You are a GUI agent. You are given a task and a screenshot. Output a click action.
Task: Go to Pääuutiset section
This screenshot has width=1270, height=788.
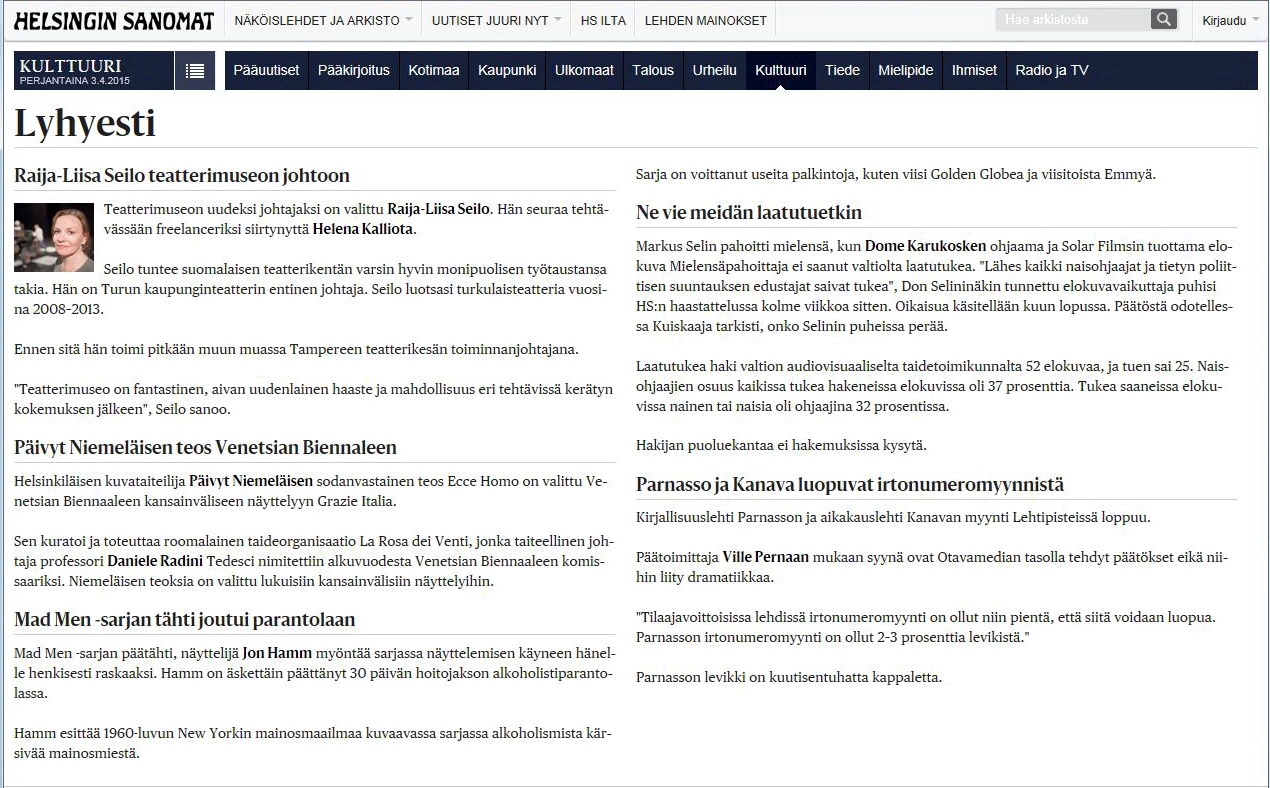pyautogui.click(x=266, y=70)
